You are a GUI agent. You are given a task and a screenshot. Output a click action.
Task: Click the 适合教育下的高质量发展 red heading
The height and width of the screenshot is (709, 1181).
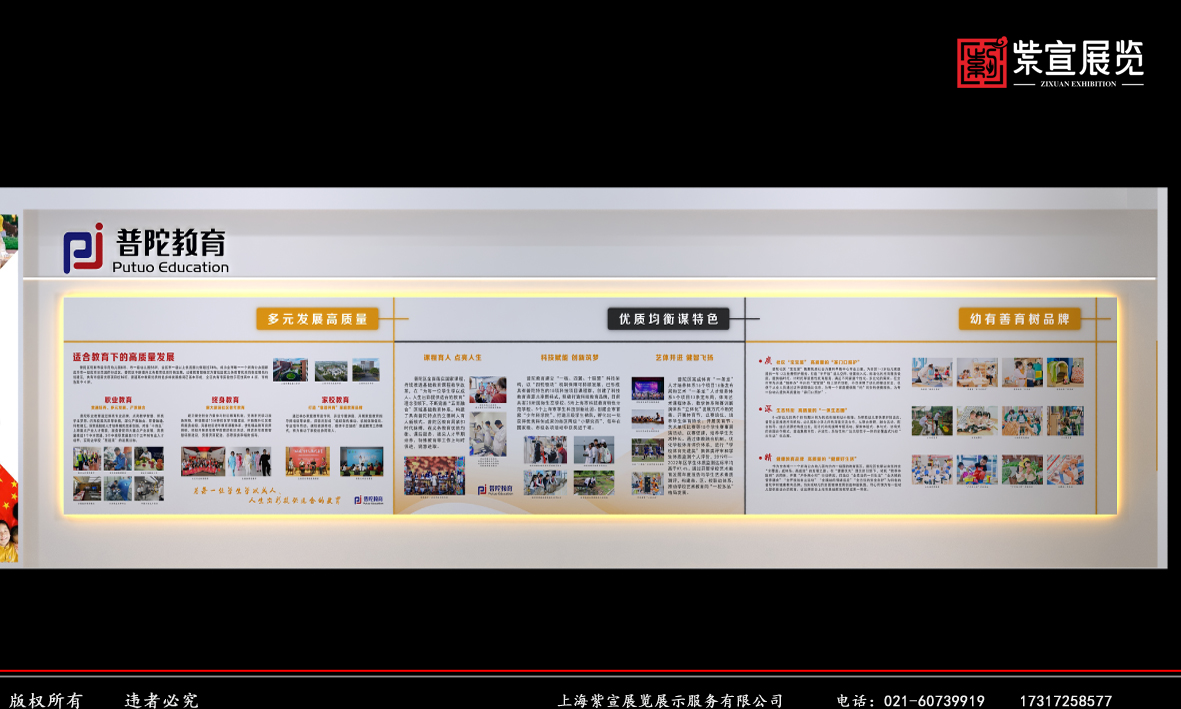click(x=124, y=356)
